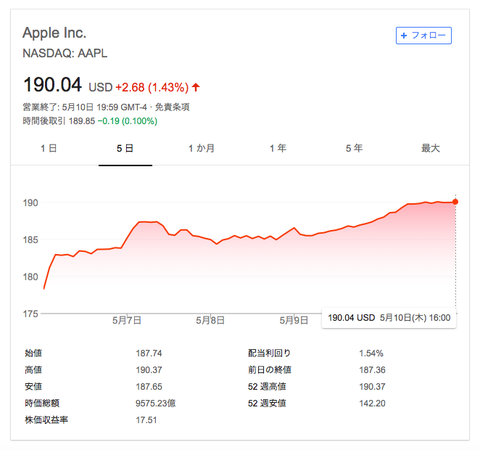Click the 190.04 USD chart tooltip
The width and height of the screenshot is (480, 450).
point(389,318)
